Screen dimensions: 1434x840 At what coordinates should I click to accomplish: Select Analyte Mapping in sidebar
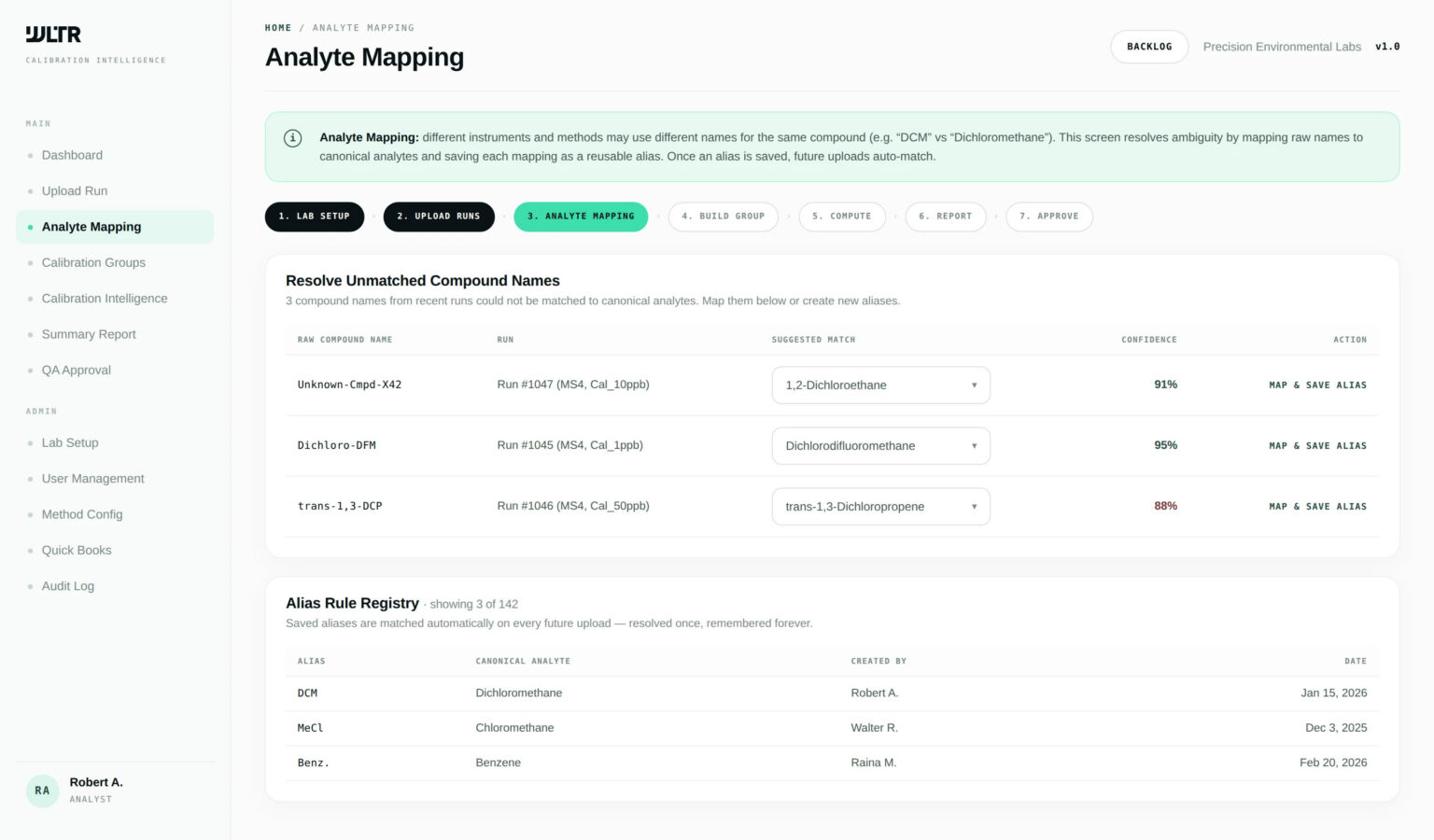(115, 227)
